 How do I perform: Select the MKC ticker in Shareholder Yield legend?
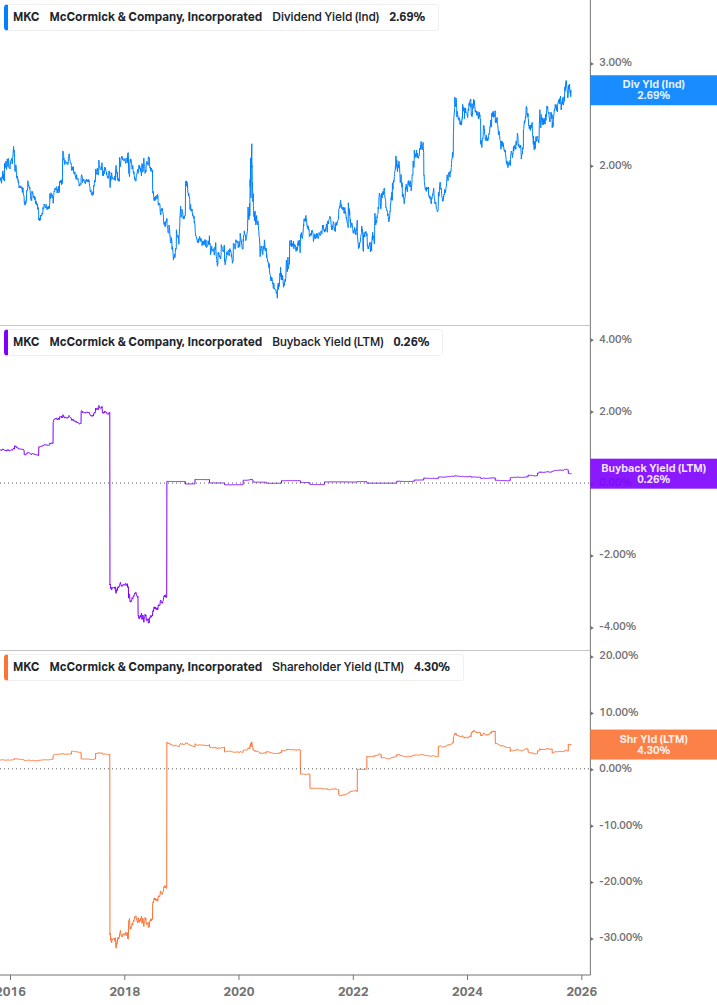tap(26, 667)
